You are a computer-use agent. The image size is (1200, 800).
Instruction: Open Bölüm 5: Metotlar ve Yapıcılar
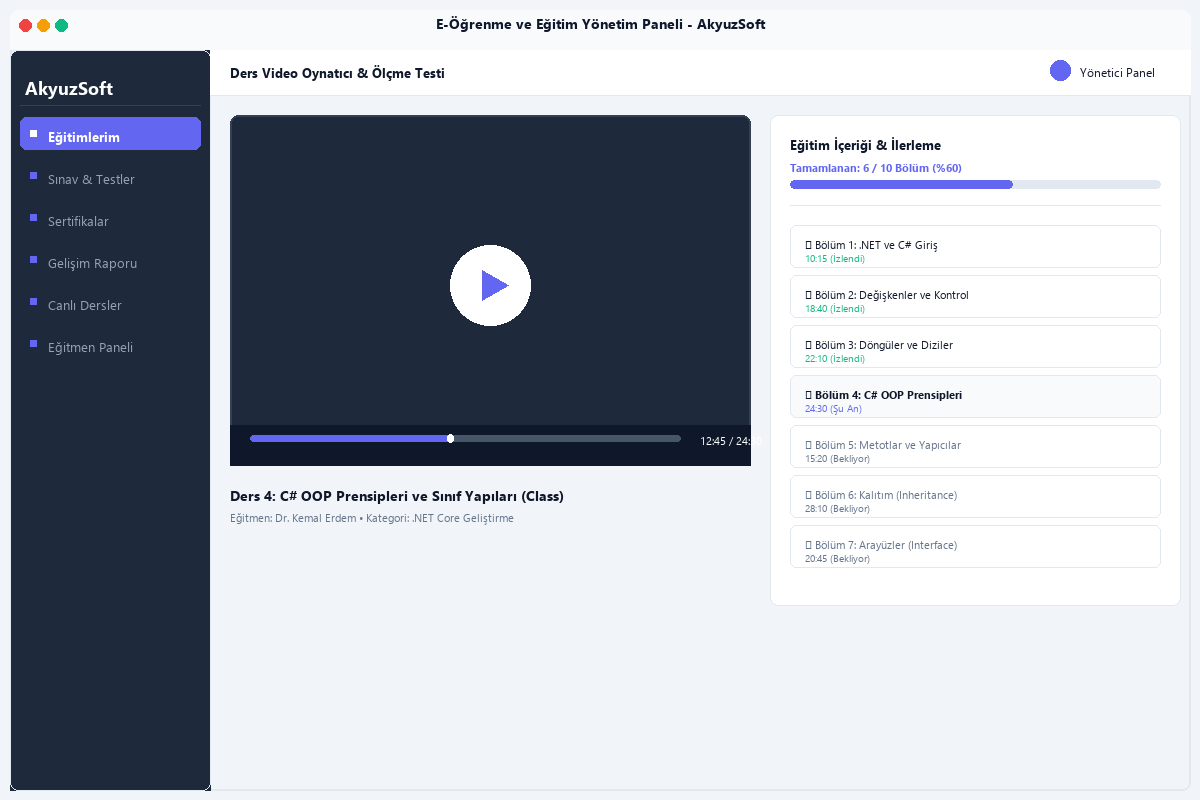(975, 447)
